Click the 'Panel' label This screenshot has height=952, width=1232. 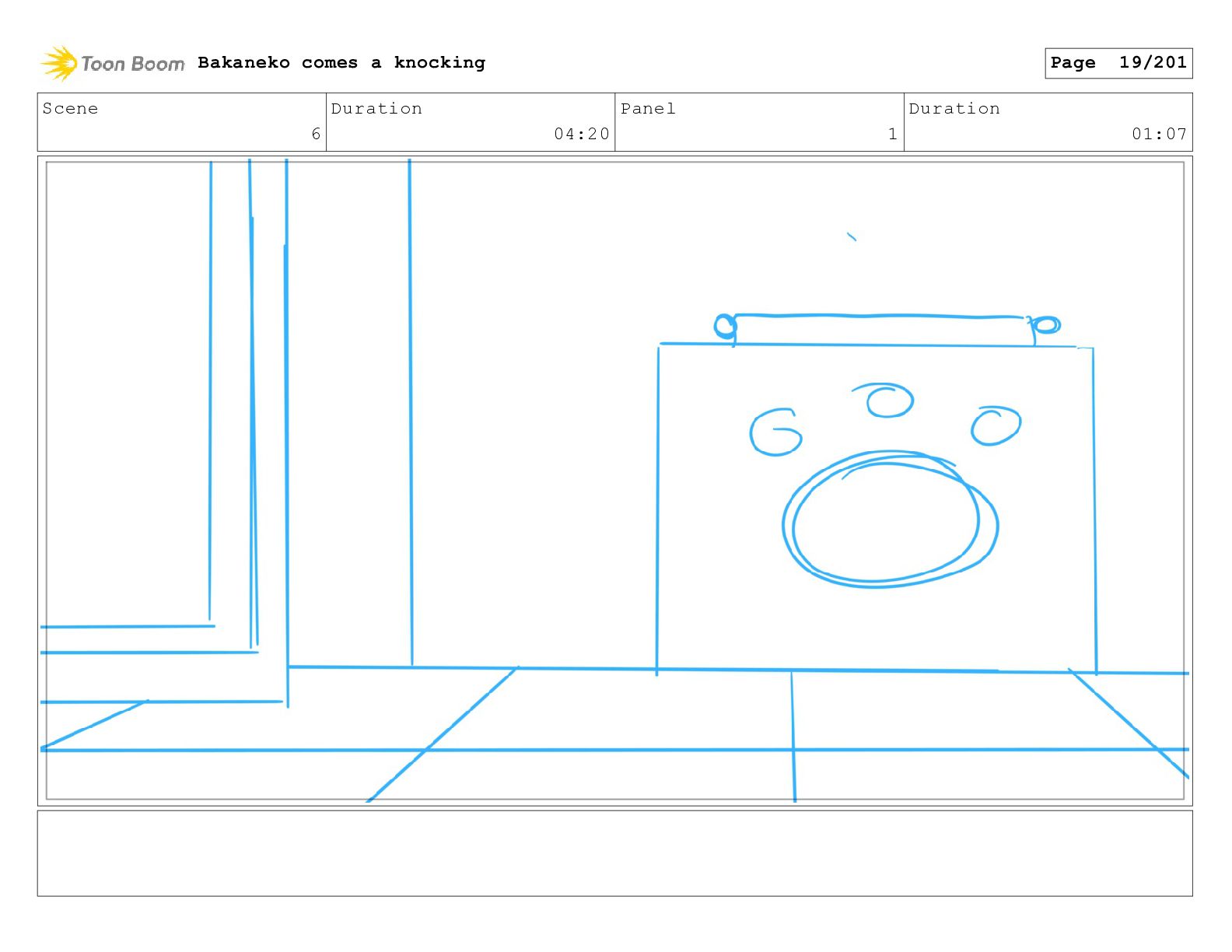click(x=648, y=109)
